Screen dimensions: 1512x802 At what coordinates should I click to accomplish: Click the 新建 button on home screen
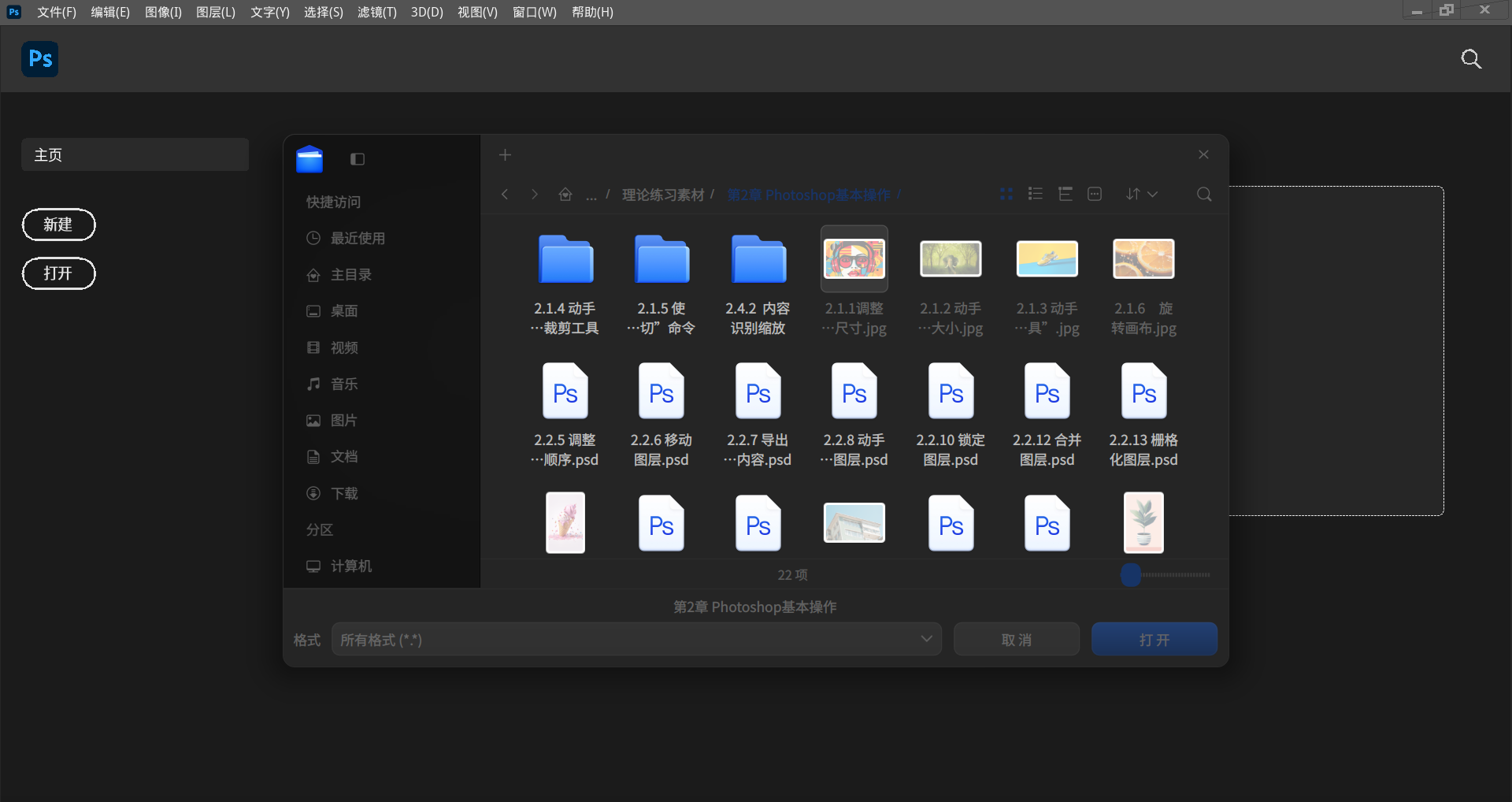click(x=58, y=225)
